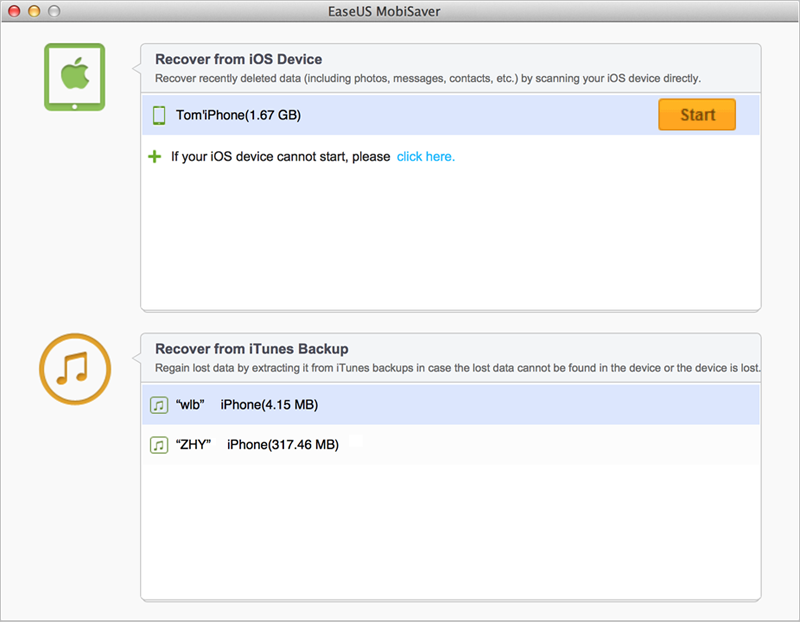Image resolution: width=800 pixels, height=622 pixels.
Task: Click the green Apple iOS device icon
Action: coord(74,76)
